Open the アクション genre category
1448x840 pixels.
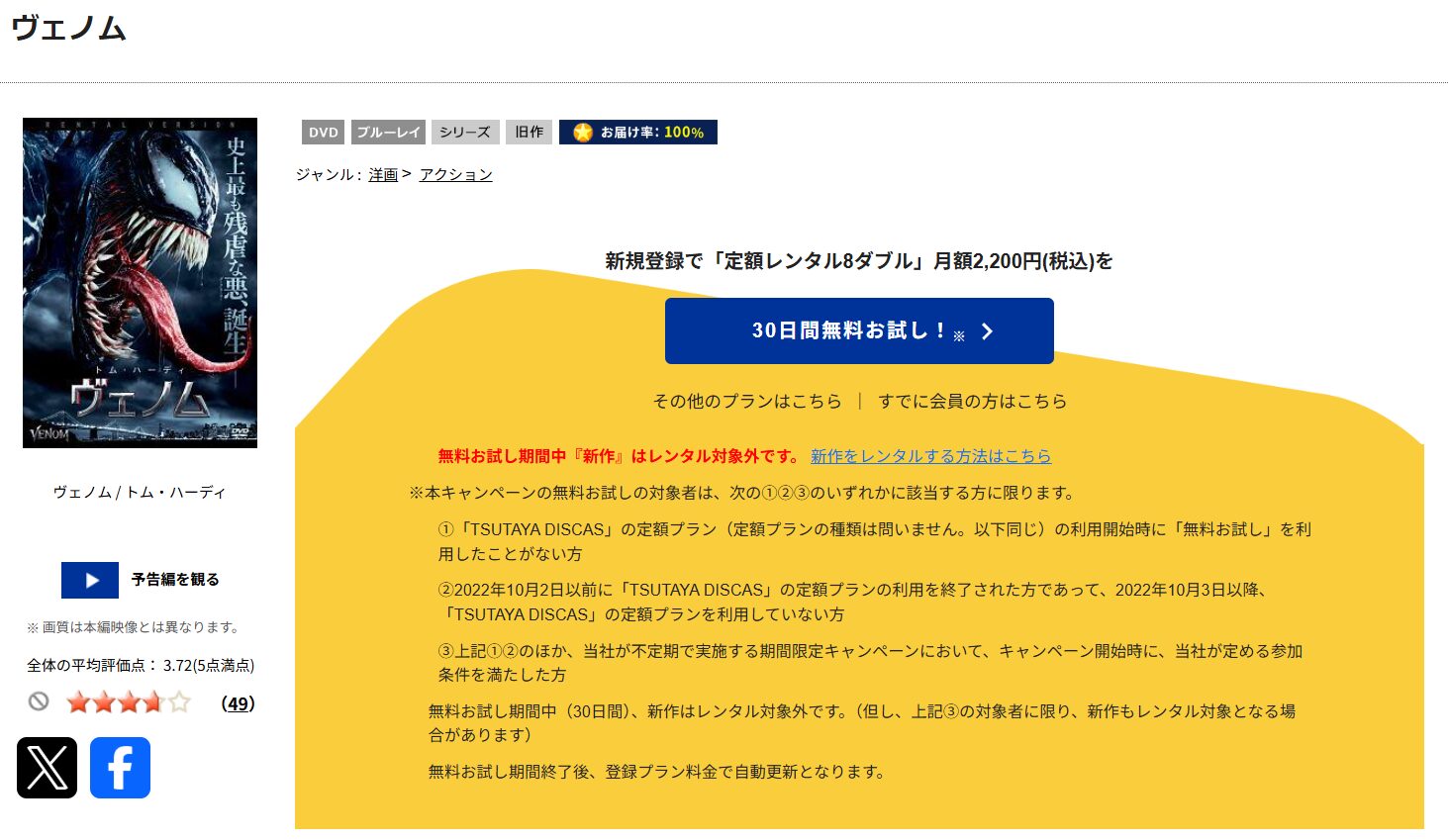454,173
